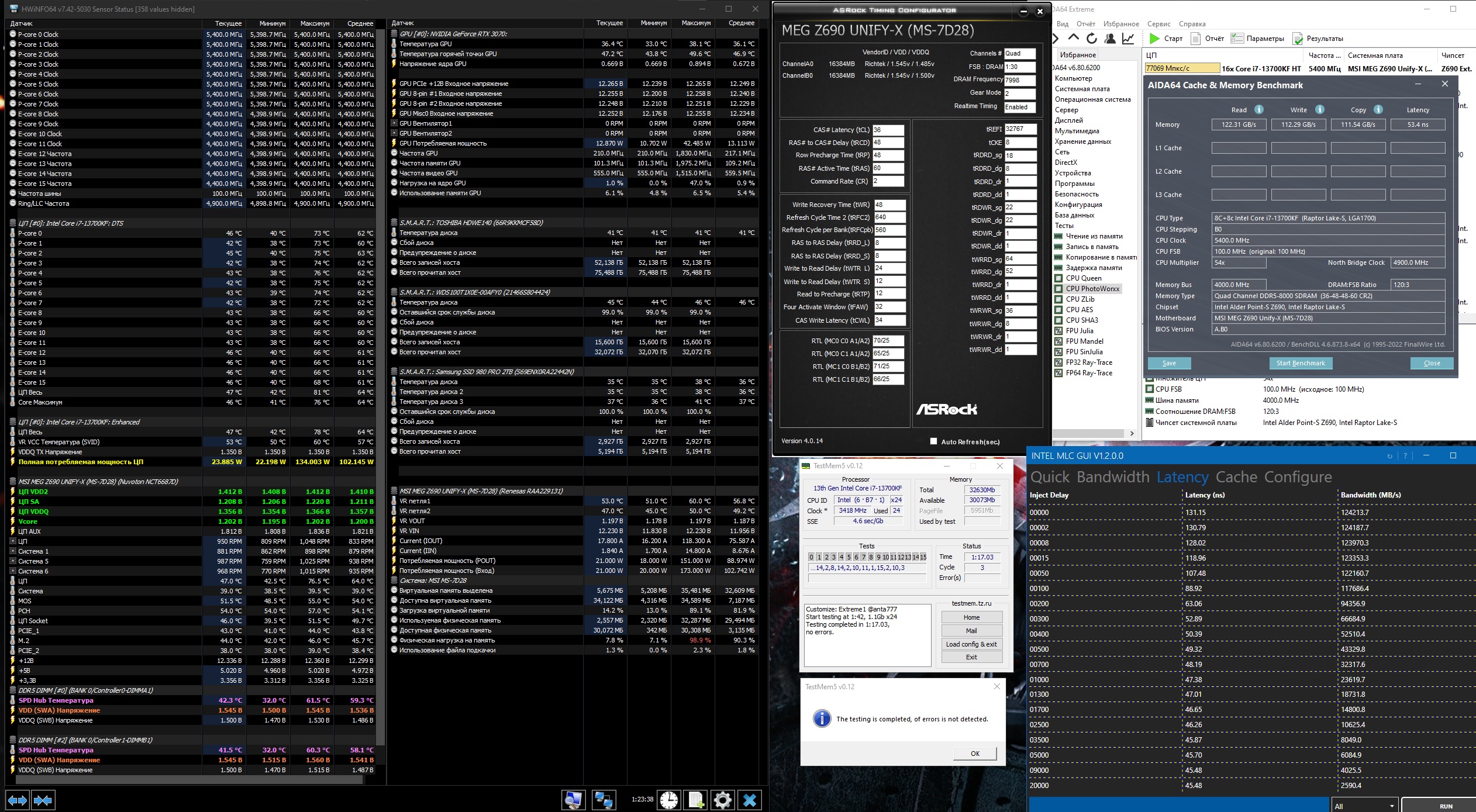Image resolution: width=1476 pixels, height=812 pixels.
Task: Toggle Auto Refresh checkbox in Timing Configurator
Action: [x=934, y=441]
